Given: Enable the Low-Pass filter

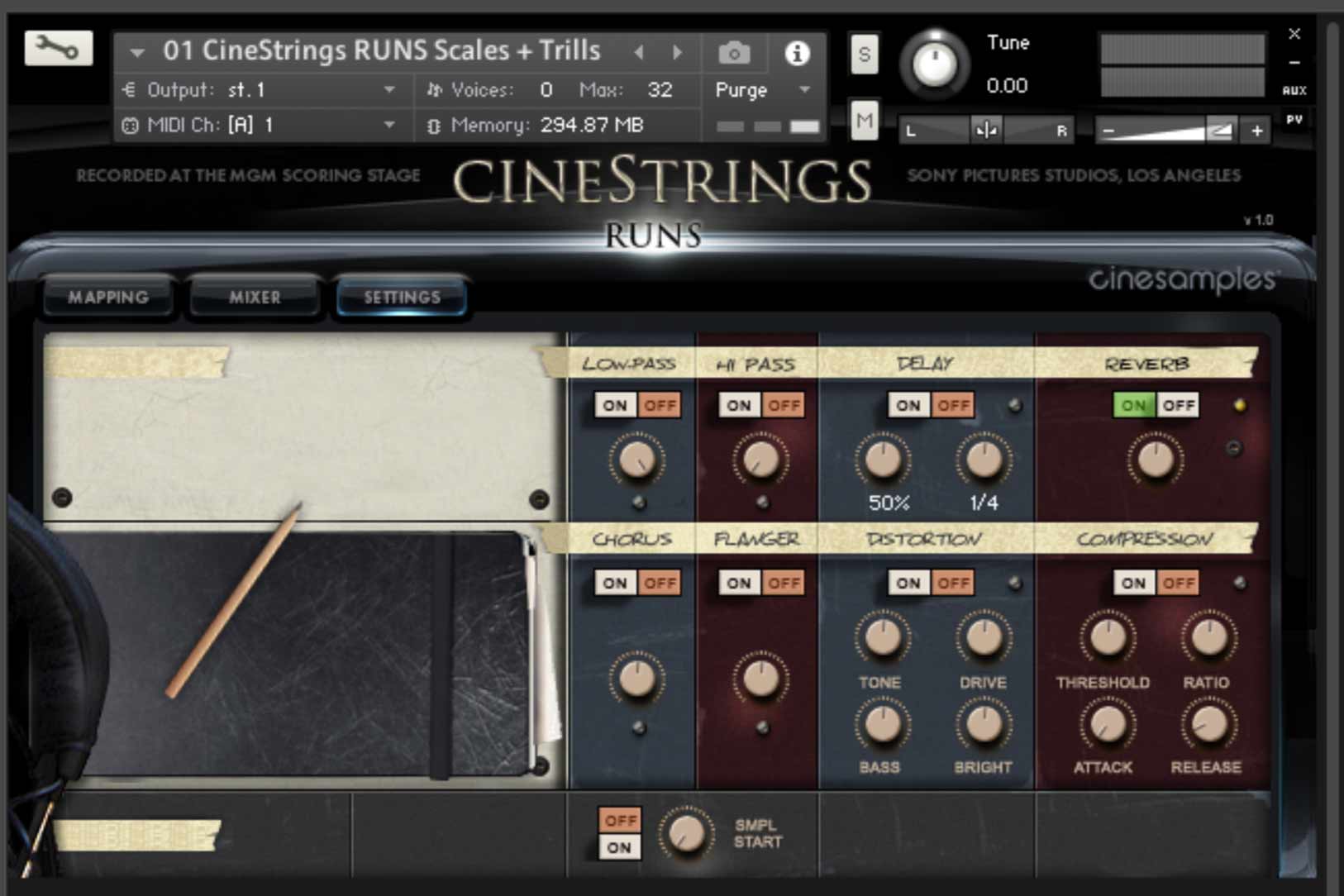Looking at the screenshot, I should point(614,405).
